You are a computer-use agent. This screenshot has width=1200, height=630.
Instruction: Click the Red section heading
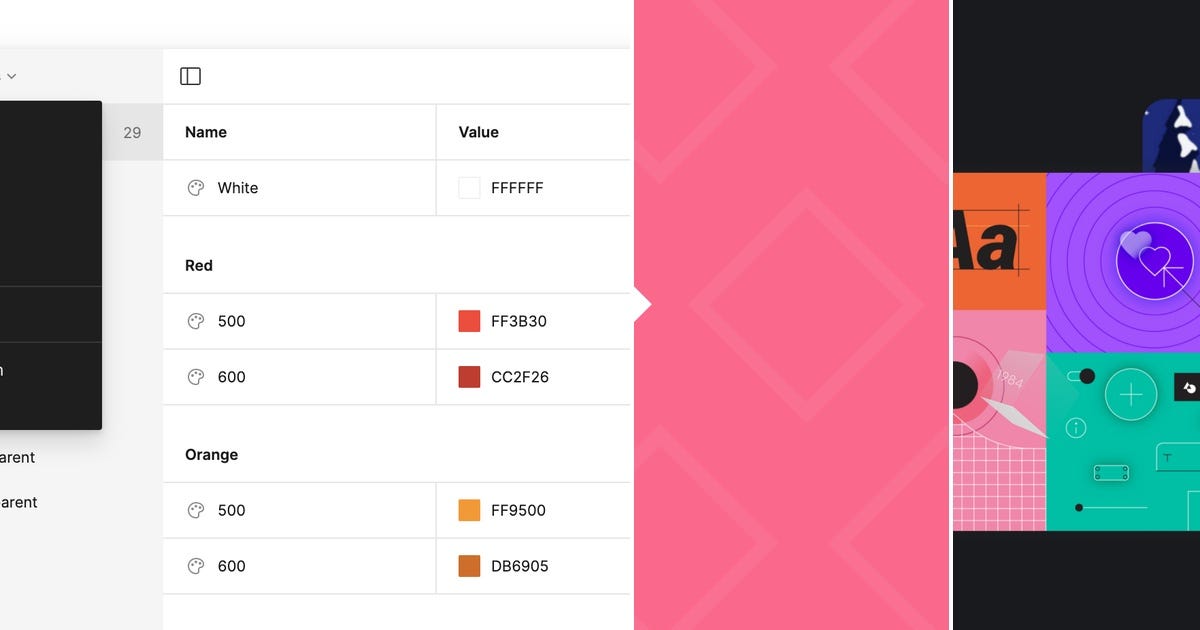tap(198, 265)
